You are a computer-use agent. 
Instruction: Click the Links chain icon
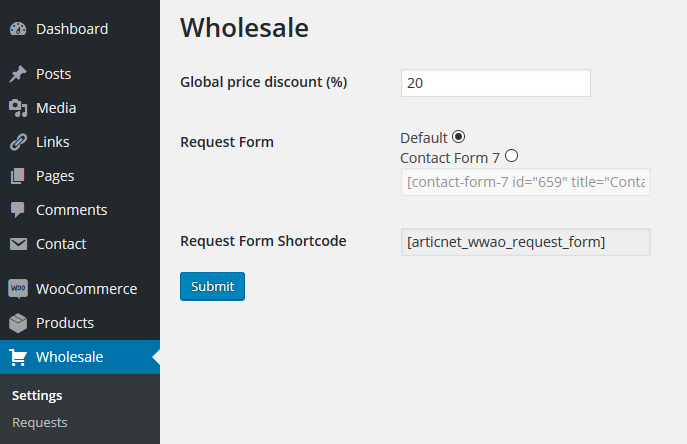tap(18, 142)
